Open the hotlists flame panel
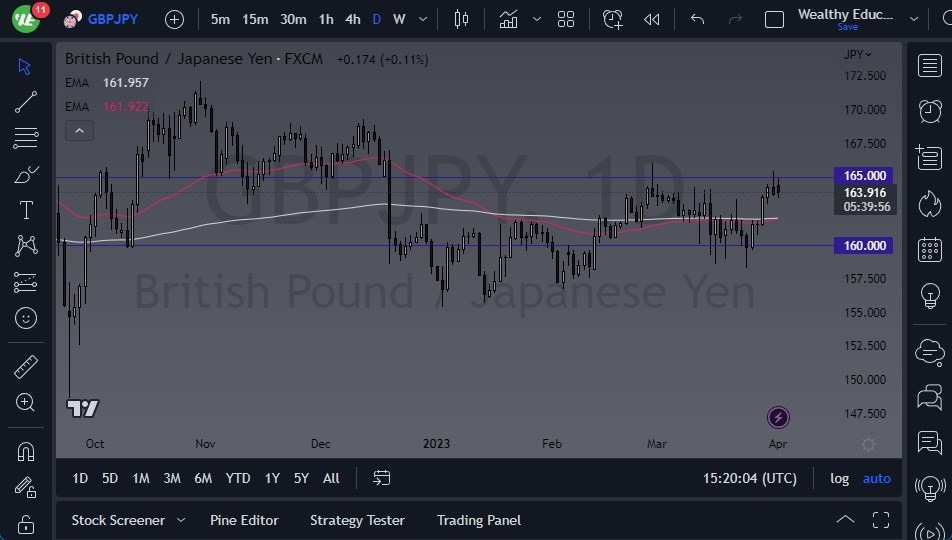 pyautogui.click(x=930, y=203)
